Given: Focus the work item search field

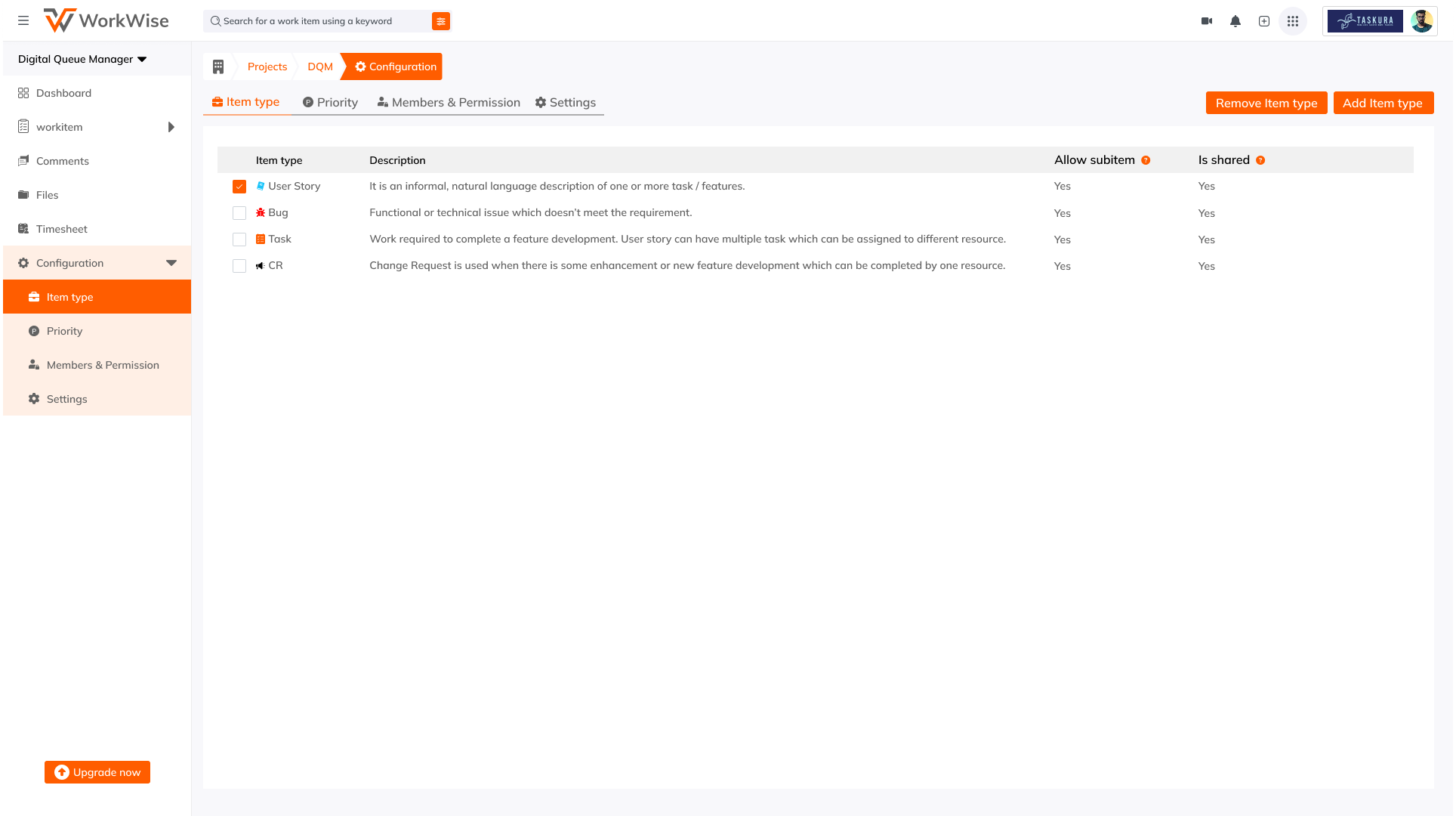Looking at the screenshot, I should [x=317, y=21].
